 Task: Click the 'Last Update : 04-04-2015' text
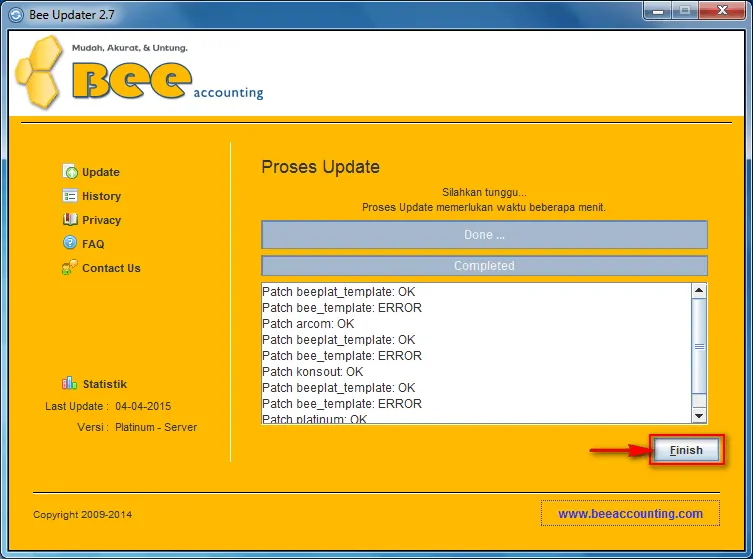point(108,406)
